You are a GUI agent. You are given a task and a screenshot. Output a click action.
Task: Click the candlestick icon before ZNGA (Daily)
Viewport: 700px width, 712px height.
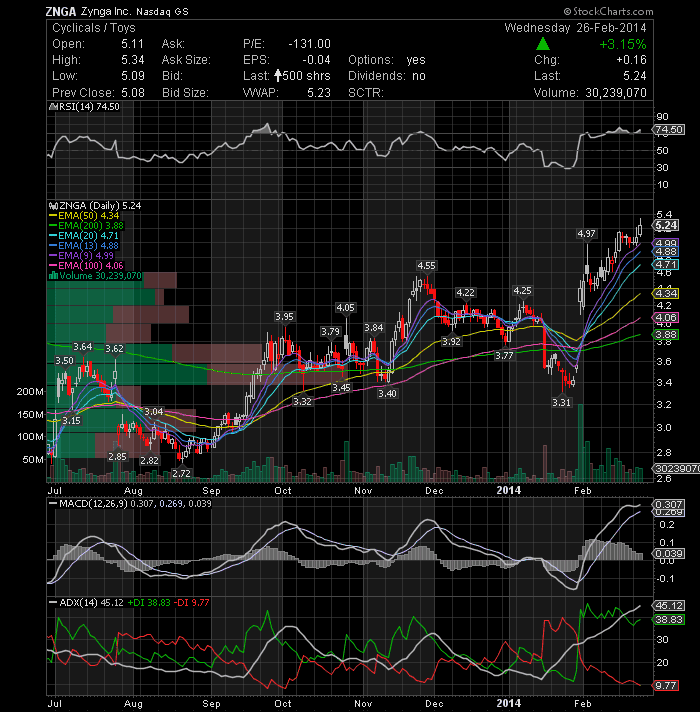[53, 206]
